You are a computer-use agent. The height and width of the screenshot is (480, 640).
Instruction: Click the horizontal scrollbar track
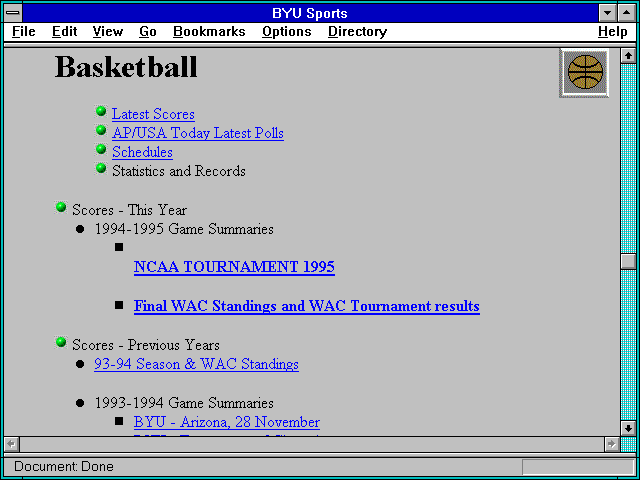(x=312, y=444)
